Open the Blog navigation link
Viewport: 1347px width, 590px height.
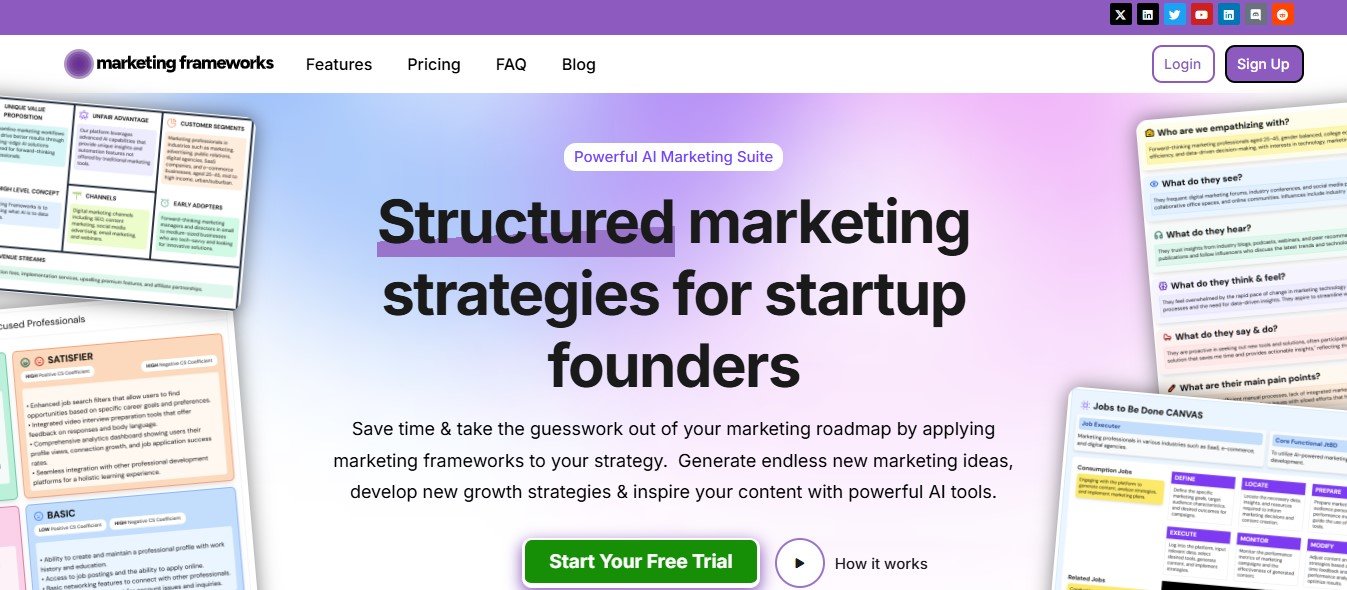(579, 64)
